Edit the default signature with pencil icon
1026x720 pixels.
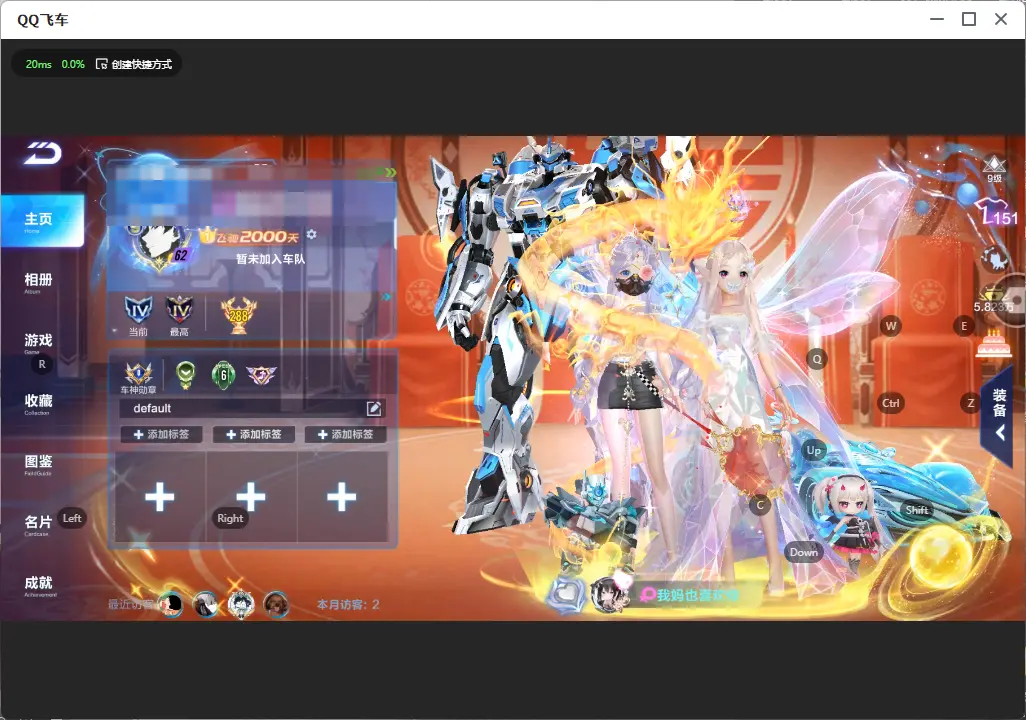click(374, 408)
